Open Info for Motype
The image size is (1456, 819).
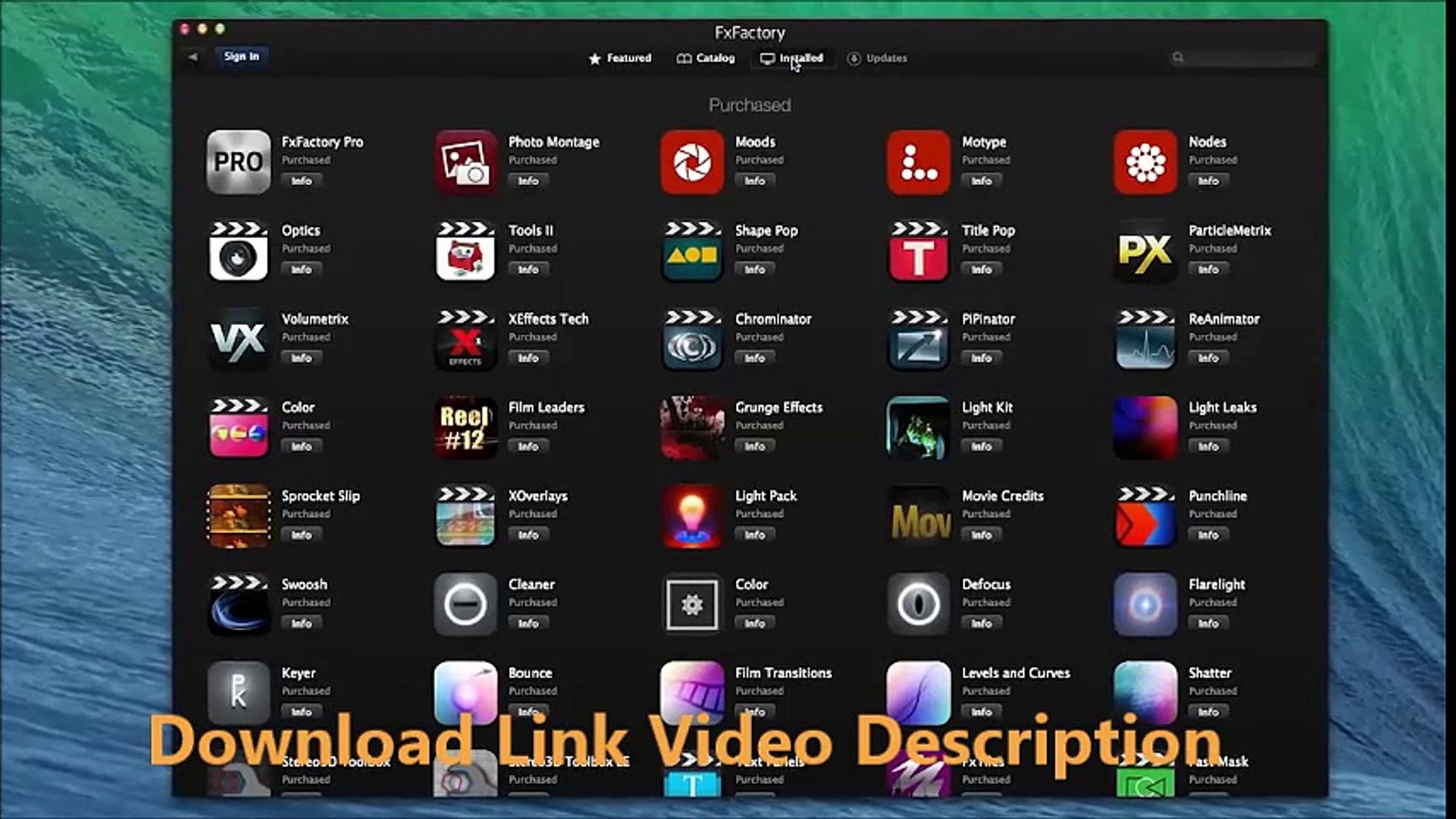coord(982,181)
